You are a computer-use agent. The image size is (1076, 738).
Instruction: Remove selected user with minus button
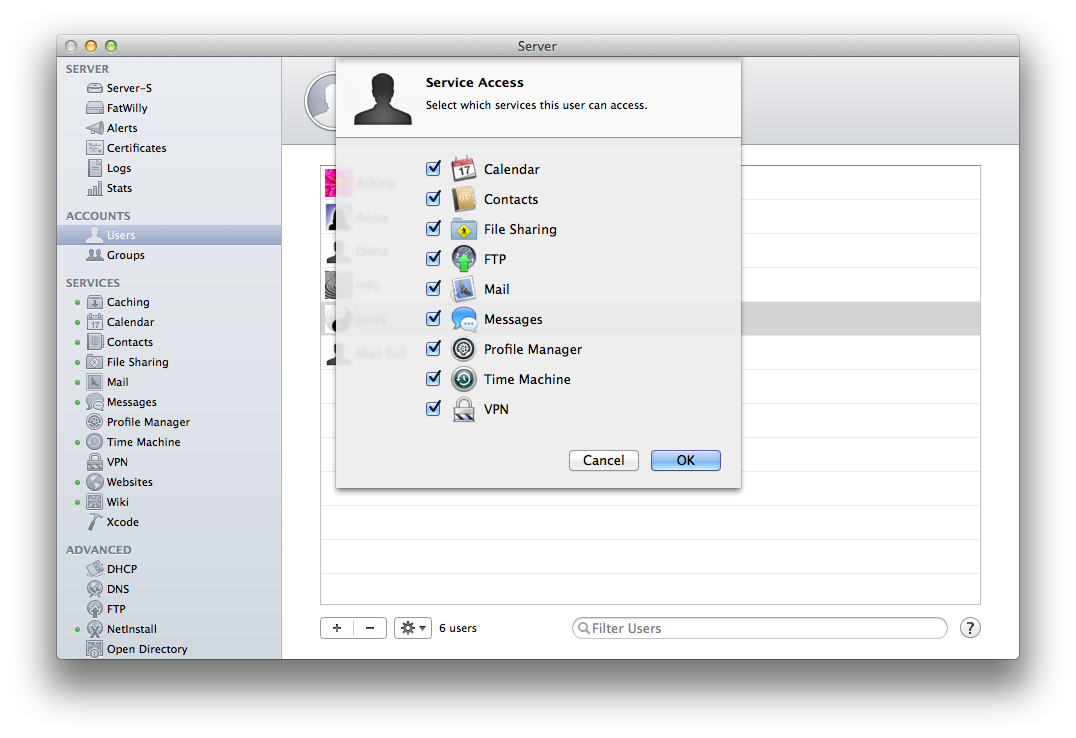pyautogui.click(x=370, y=627)
